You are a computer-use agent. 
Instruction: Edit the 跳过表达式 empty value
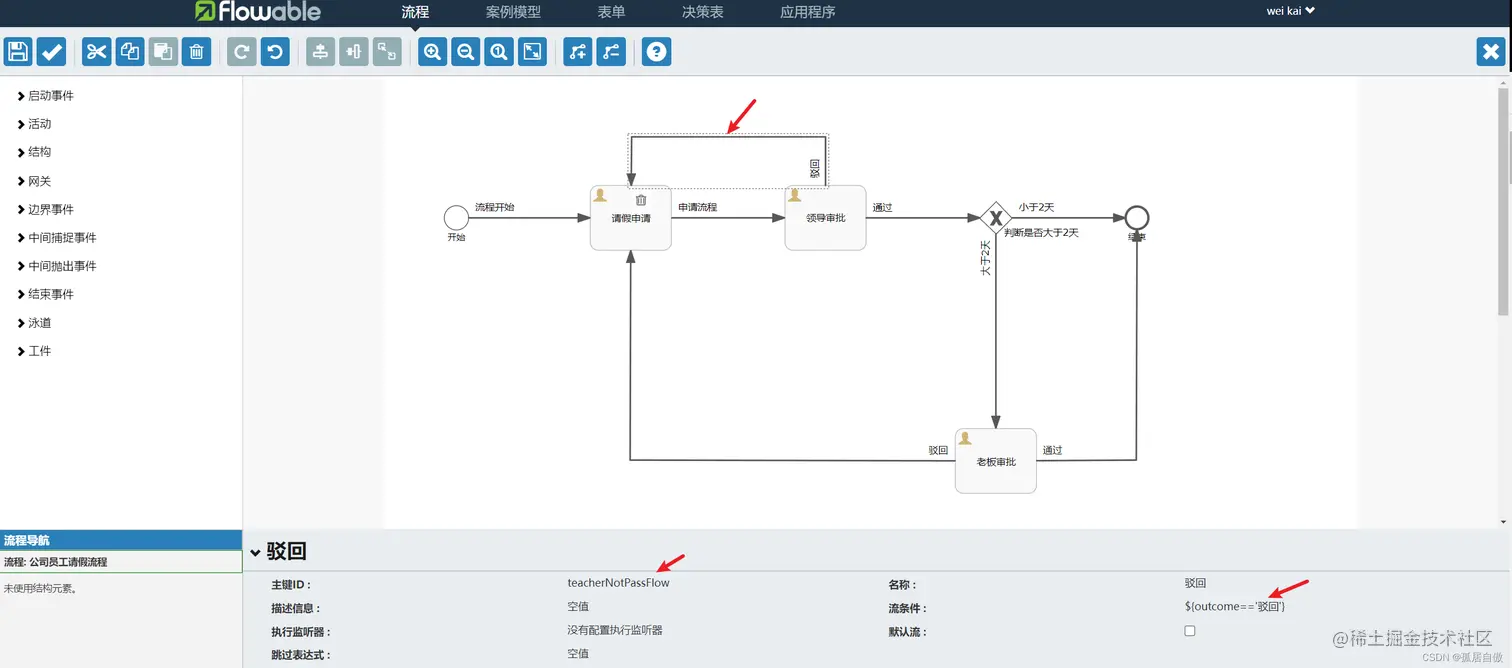(578, 654)
